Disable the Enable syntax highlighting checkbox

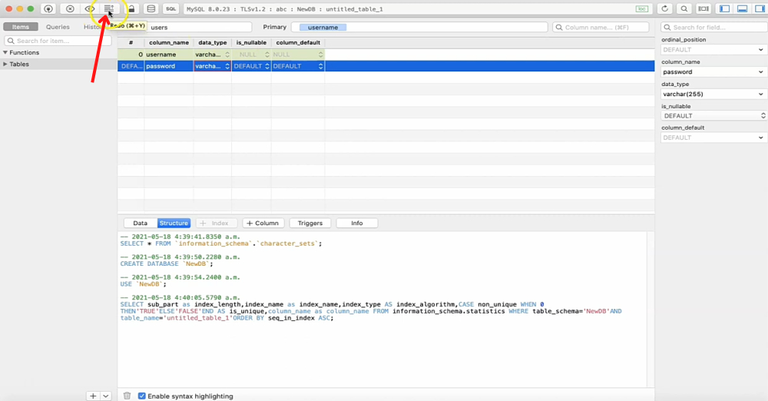(142, 396)
